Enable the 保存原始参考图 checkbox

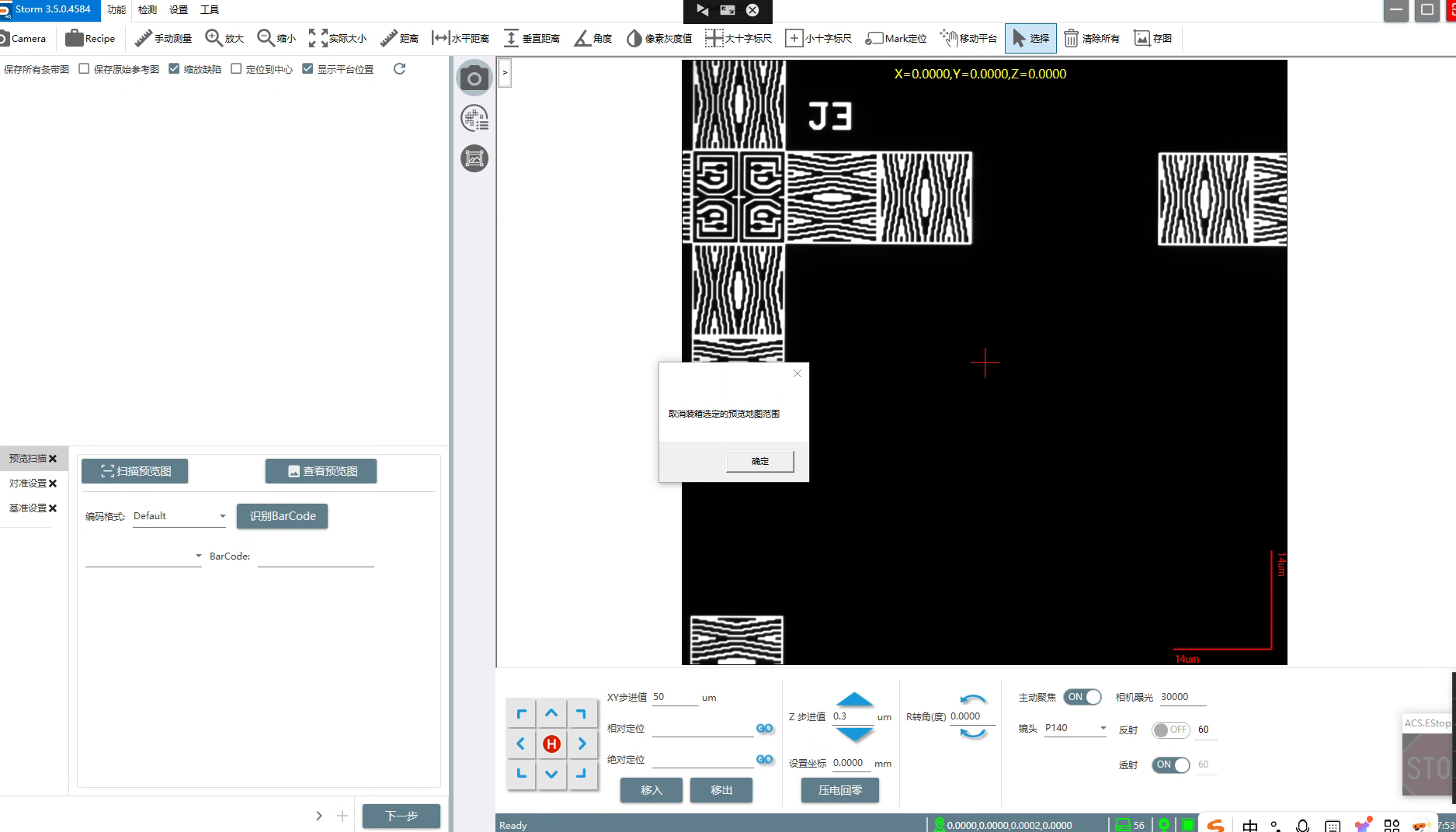[85, 69]
